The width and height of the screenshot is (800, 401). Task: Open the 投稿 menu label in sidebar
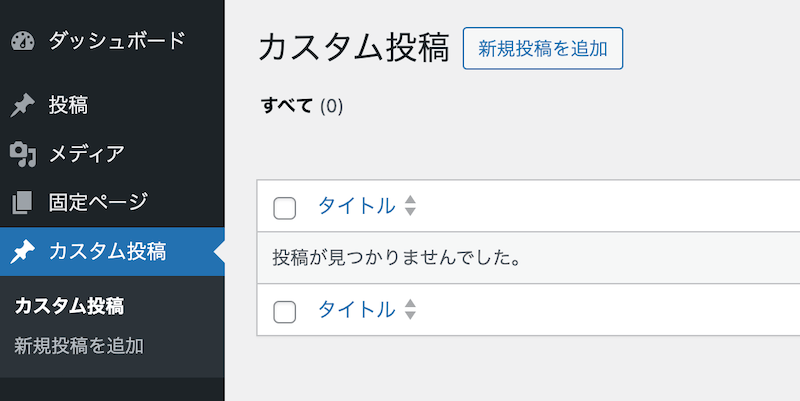pos(68,104)
